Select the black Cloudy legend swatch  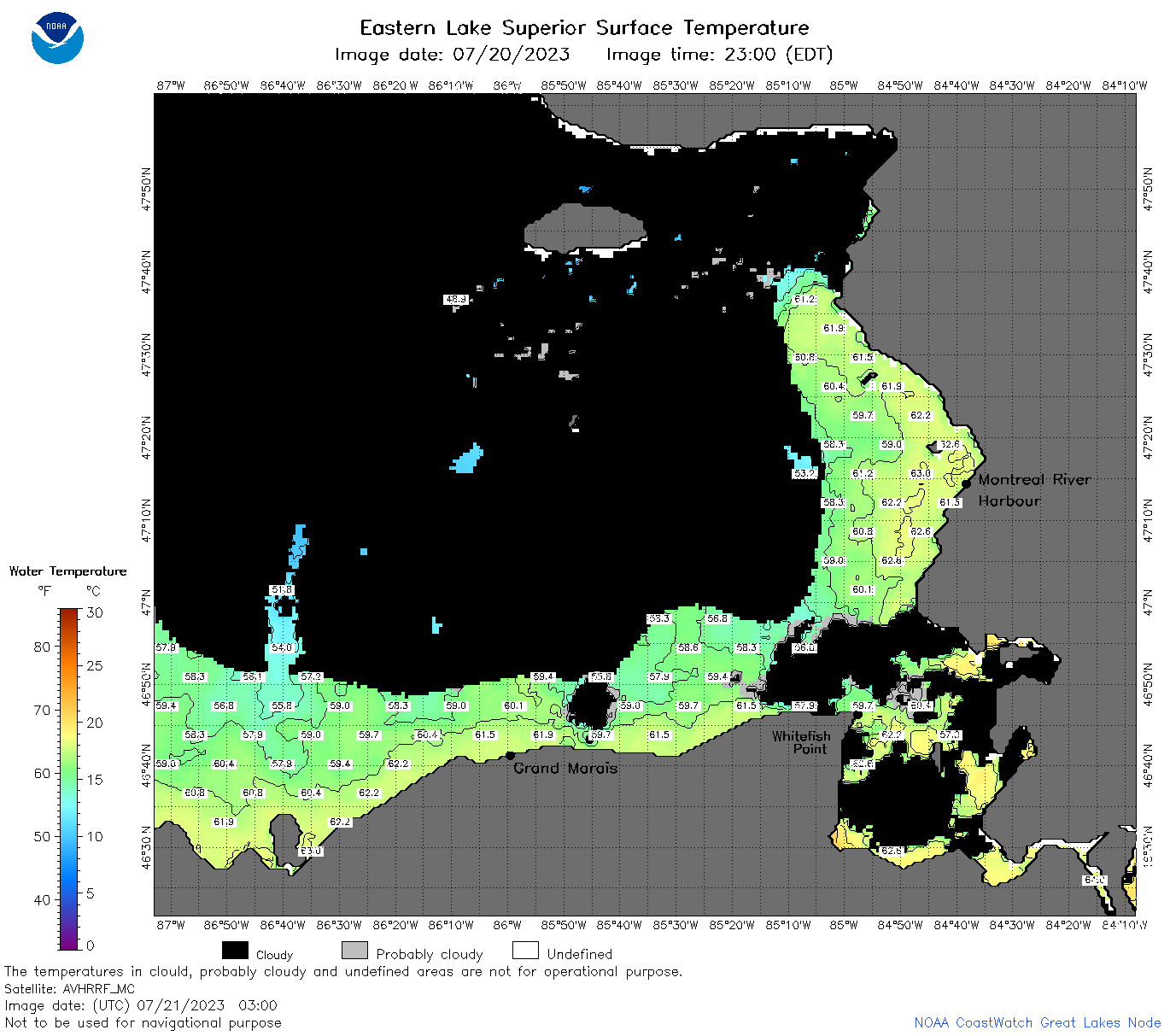point(235,951)
